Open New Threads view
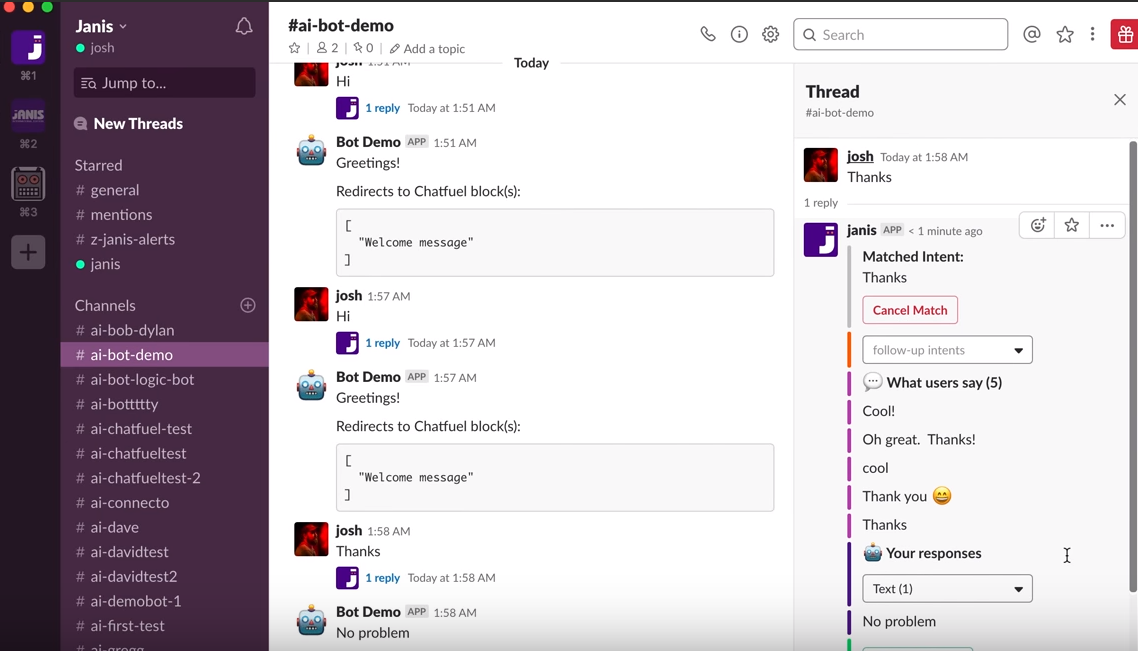Viewport: 1138px width, 651px height. pyautogui.click(x=138, y=123)
